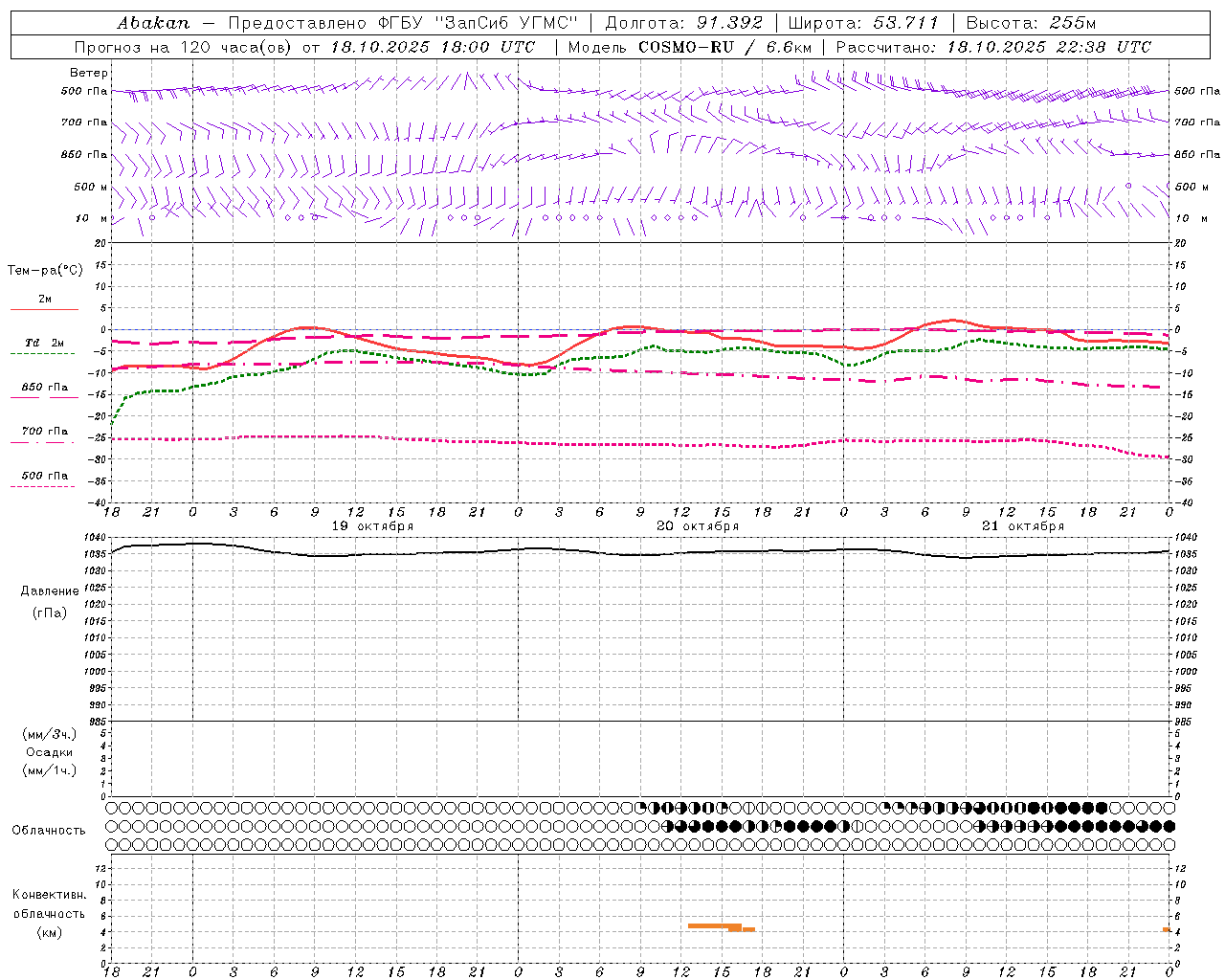The width and height of the screenshot is (1225, 980).
Task: Click the "21 октября" date label
Action: 1023,526
